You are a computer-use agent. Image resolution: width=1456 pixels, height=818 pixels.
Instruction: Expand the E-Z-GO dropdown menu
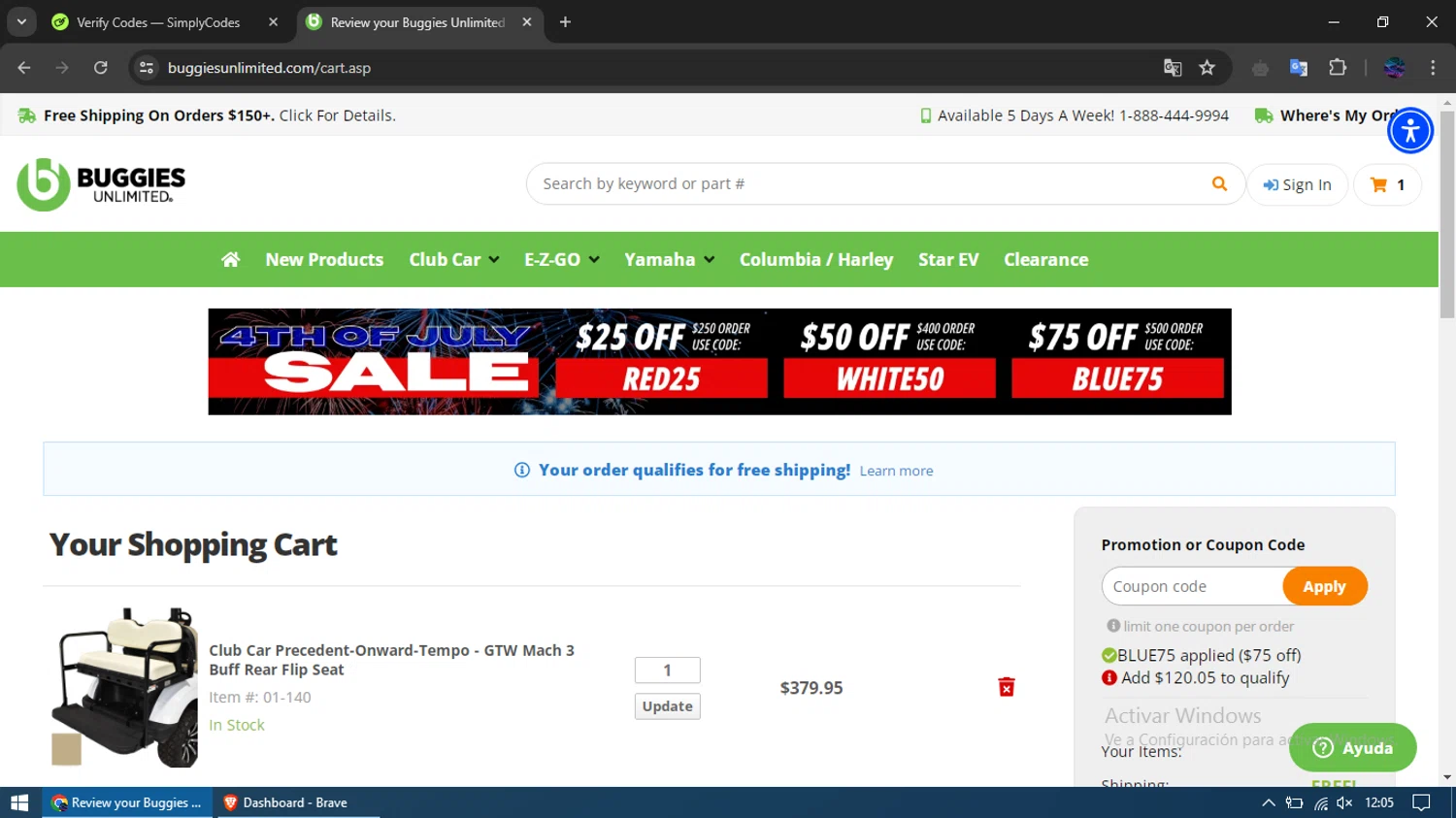[562, 259]
